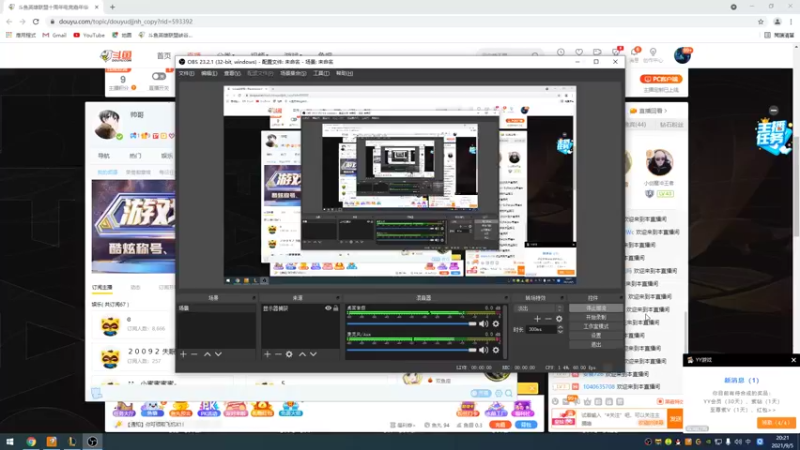
Task: Open OBS Help menu
Action: 344,73
